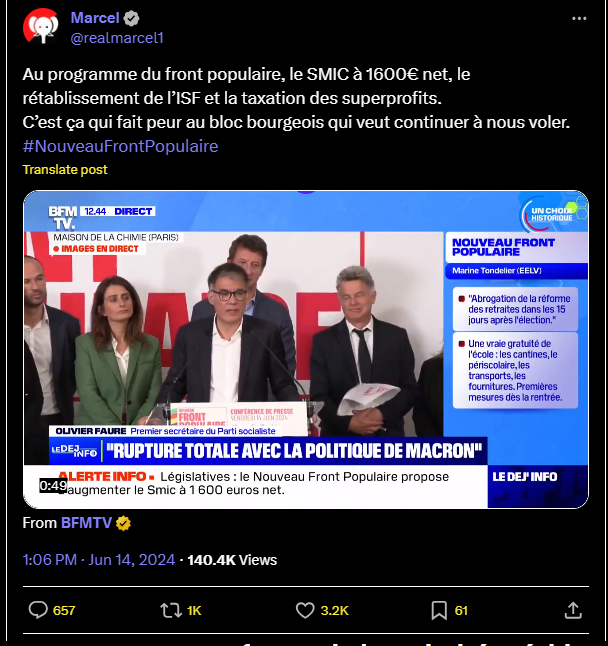Click BFMTV gold verified badge
608x646 pixels.
point(123,523)
